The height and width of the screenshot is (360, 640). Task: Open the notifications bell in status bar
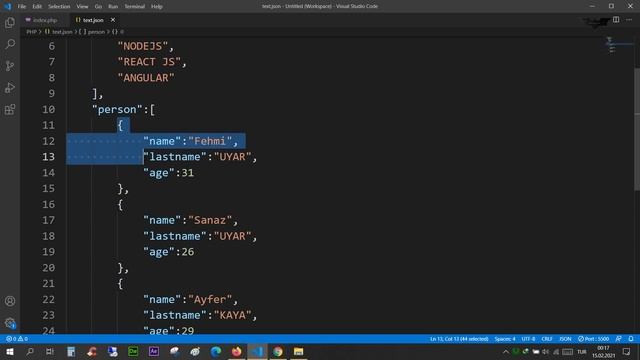click(631, 339)
